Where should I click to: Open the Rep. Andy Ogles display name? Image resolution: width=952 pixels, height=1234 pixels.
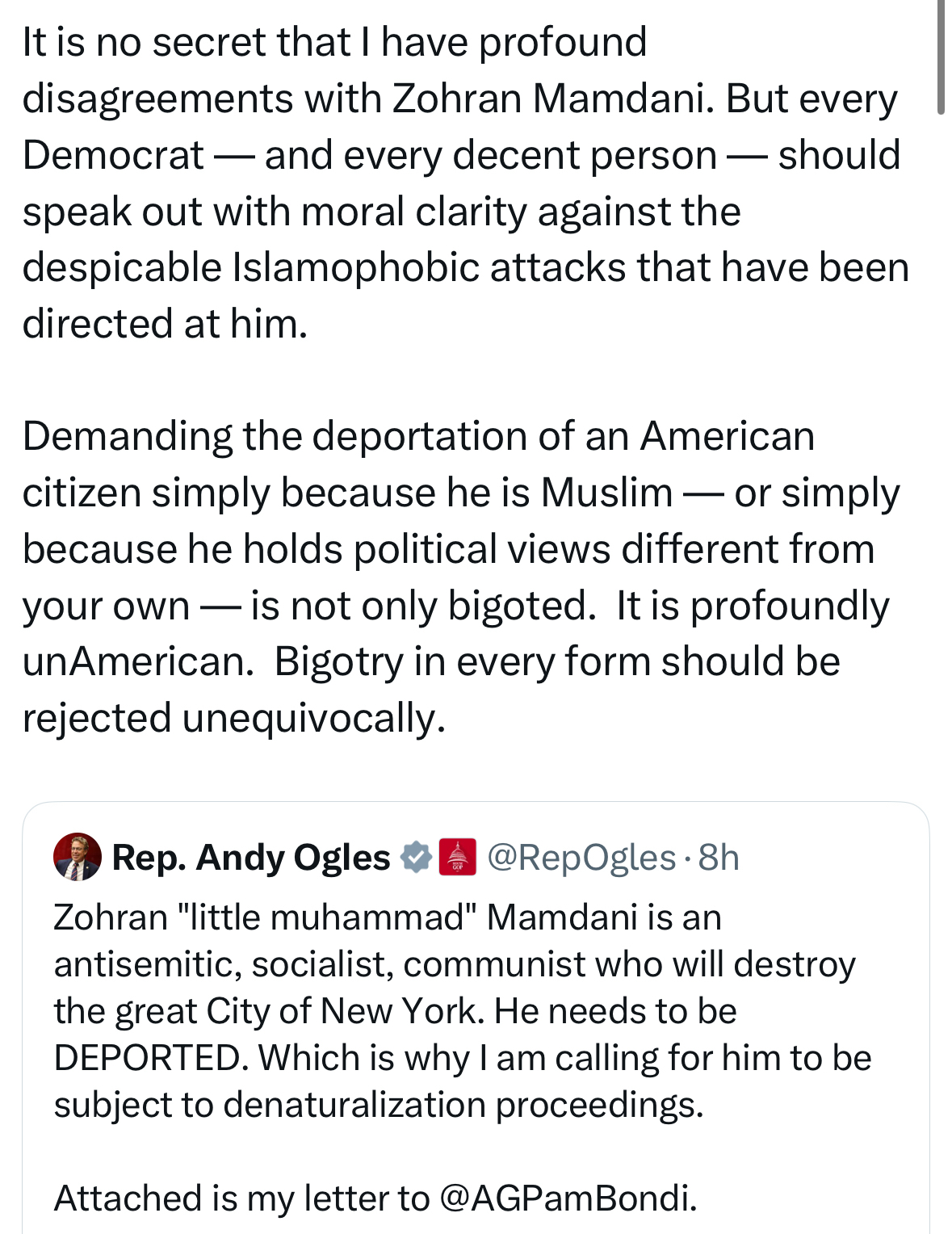pos(251,857)
